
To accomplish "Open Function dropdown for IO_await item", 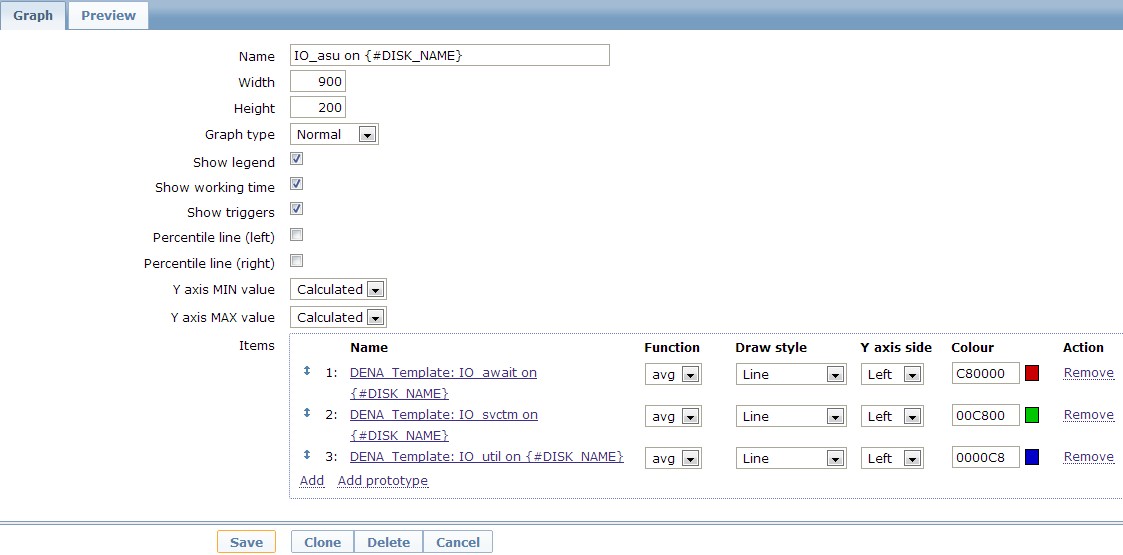I will pyautogui.click(x=673, y=375).
